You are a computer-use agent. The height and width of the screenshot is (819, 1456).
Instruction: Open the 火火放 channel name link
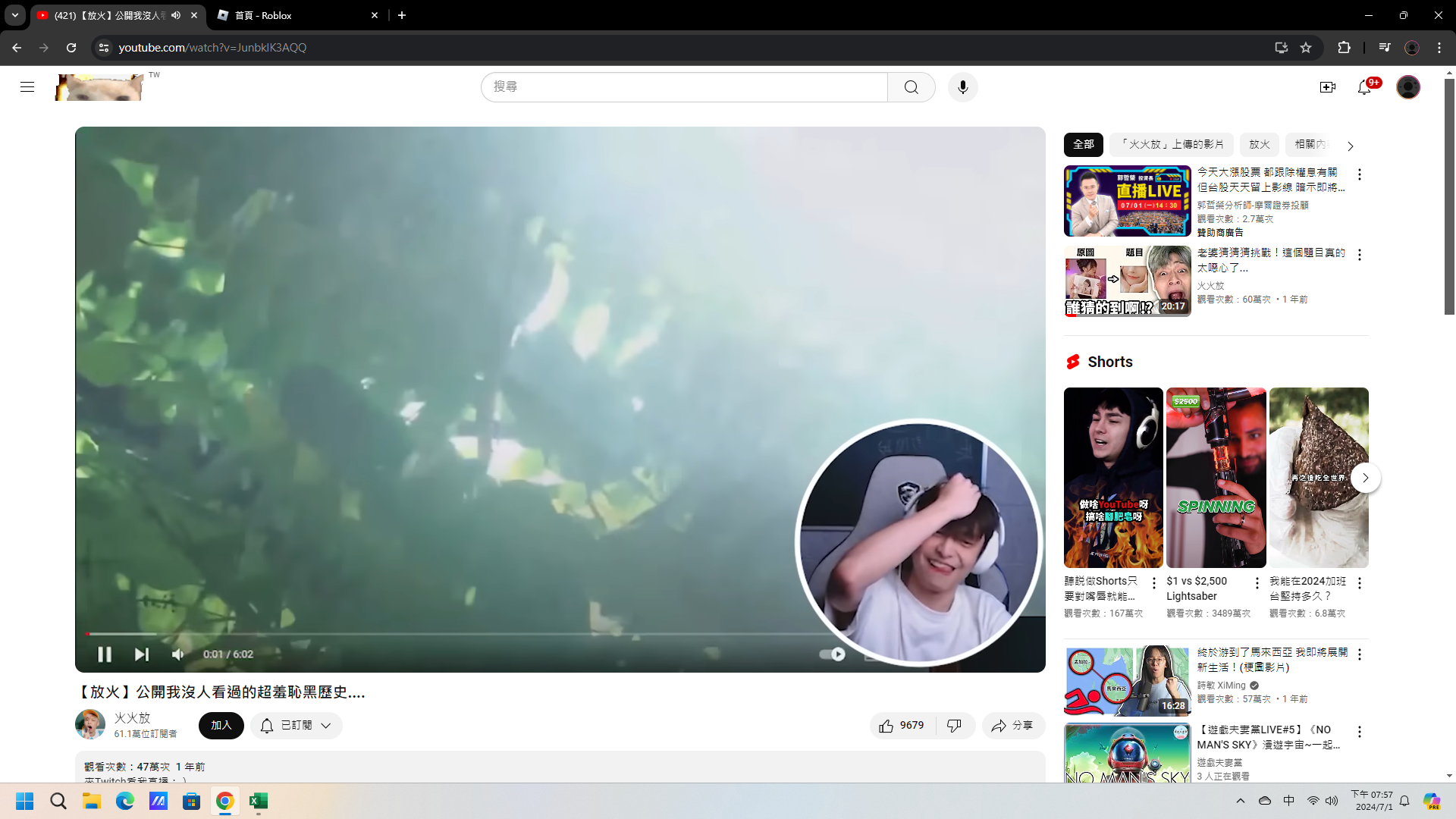(132, 717)
